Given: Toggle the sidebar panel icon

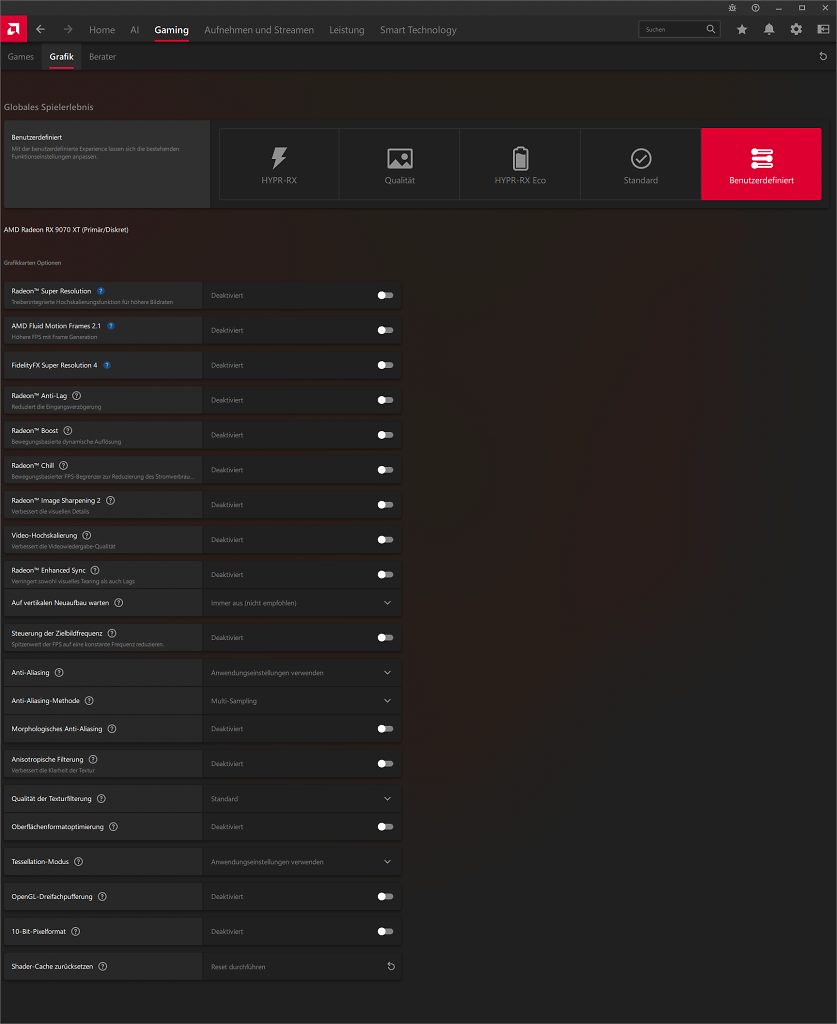Looking at the screenshot, I should pyautogui.click(x=823, y=29).
